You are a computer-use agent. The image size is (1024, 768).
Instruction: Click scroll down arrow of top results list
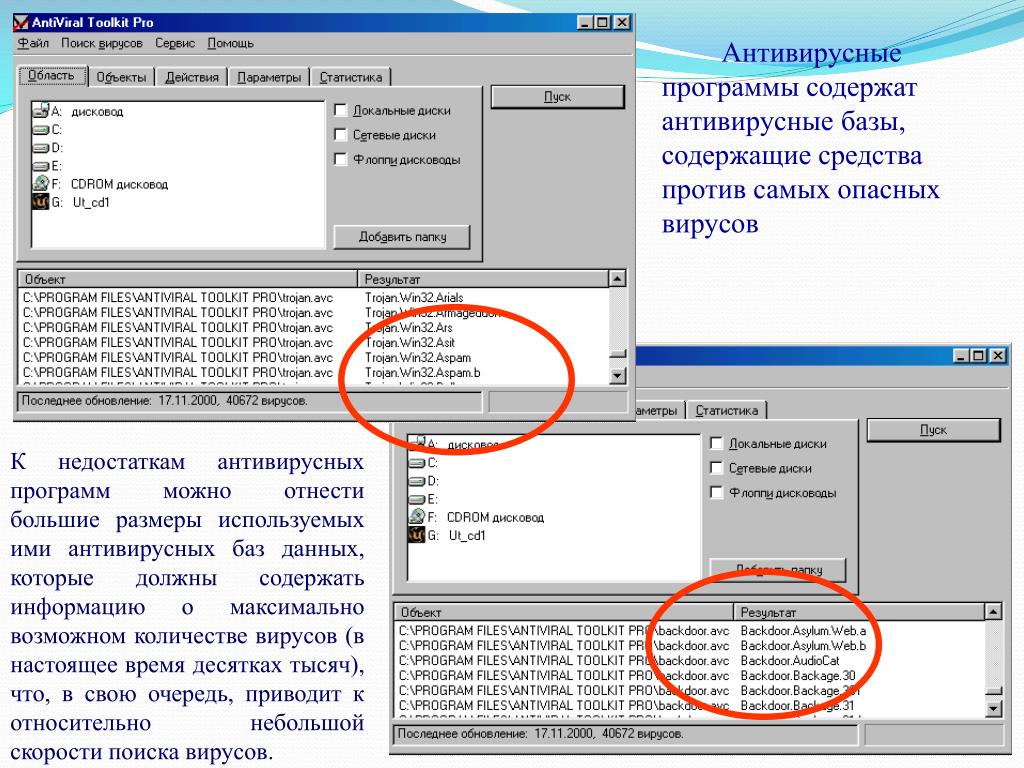(x=617, y=376)
